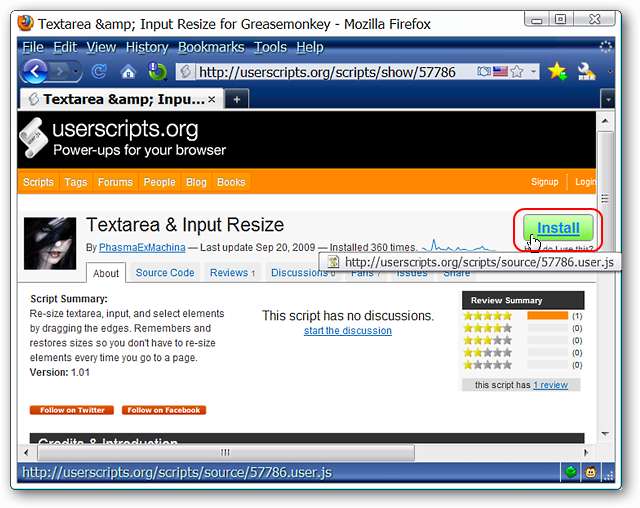Click the Signup link

point(544,182)
